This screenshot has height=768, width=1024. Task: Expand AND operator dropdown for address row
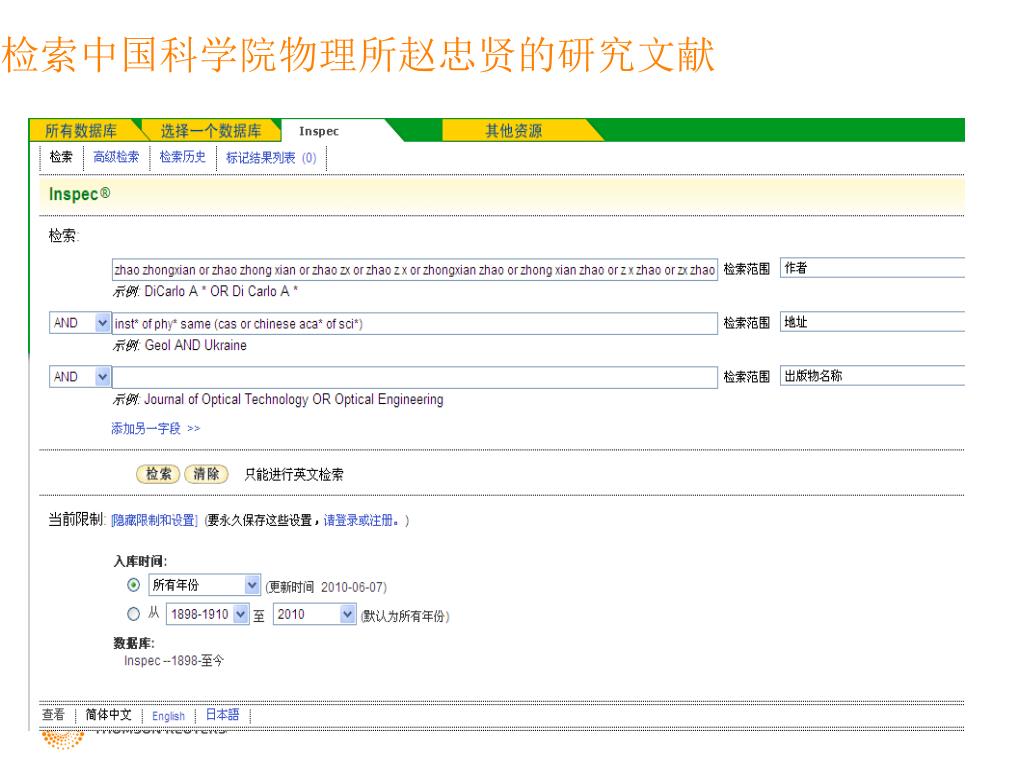[80, 323]
